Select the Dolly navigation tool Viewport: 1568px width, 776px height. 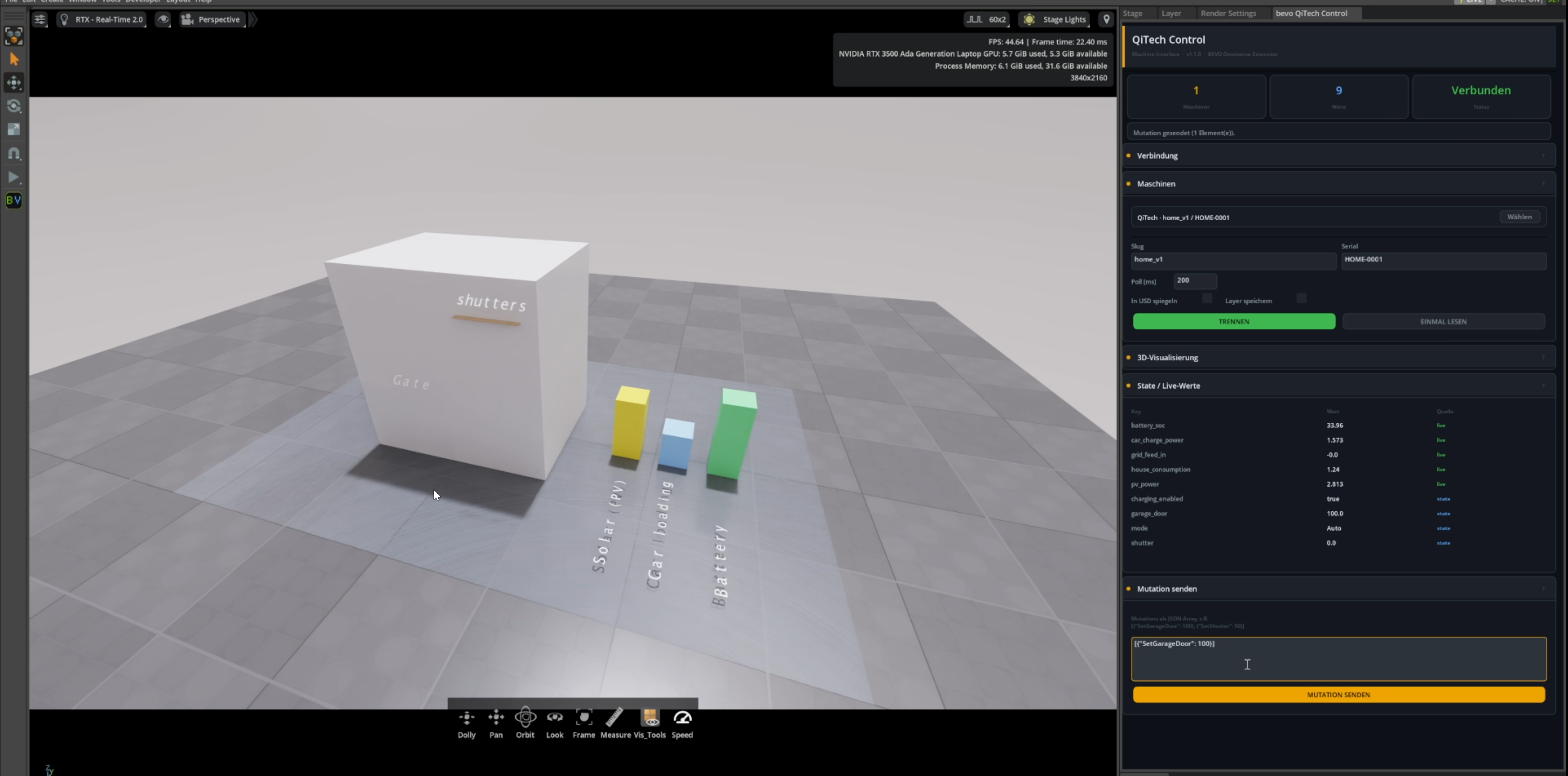466,724
